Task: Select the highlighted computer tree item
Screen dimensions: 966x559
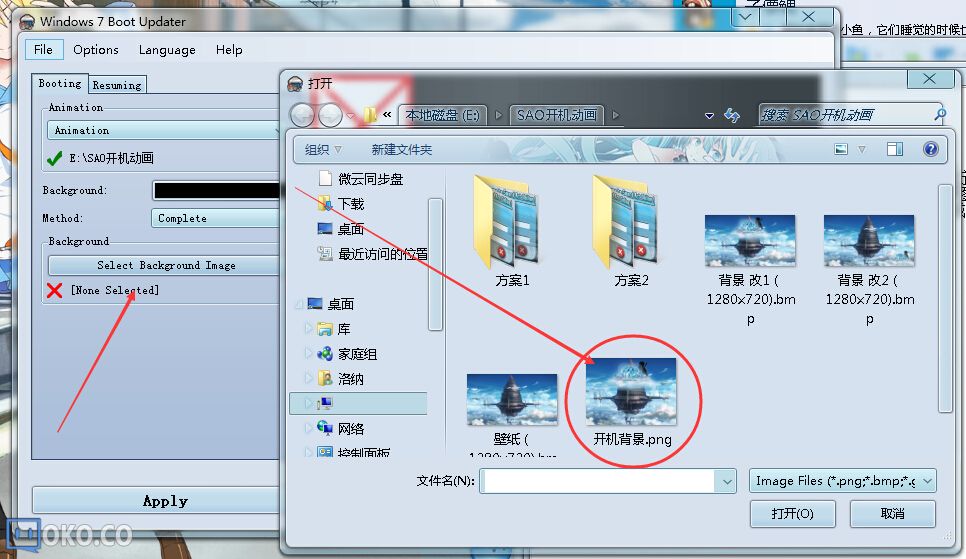Action: 358,403
